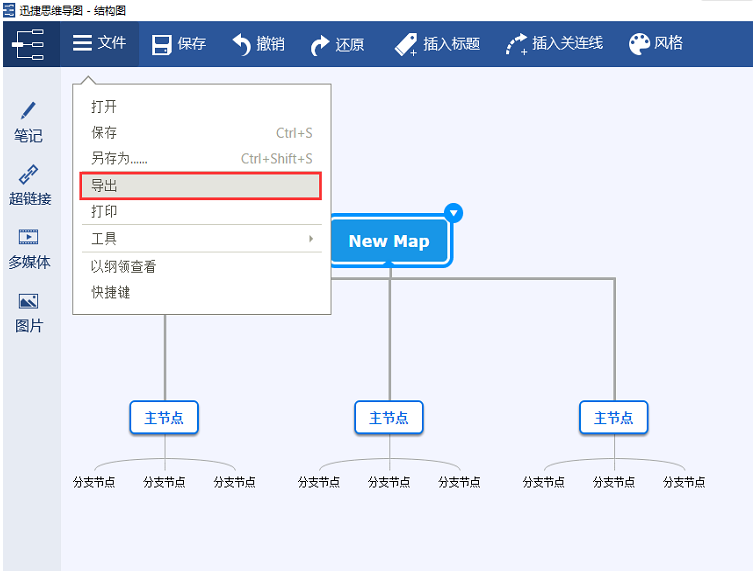Screen dimensions: 754x573
Task: Click the 还原 redo arrow icon
Action: (319, 45)
